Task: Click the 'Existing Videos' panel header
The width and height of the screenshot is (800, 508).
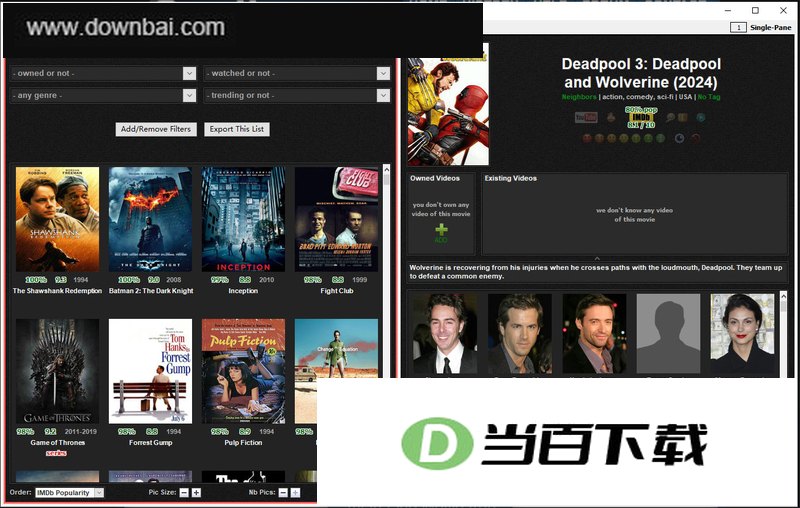Action: tap(511, 178)
